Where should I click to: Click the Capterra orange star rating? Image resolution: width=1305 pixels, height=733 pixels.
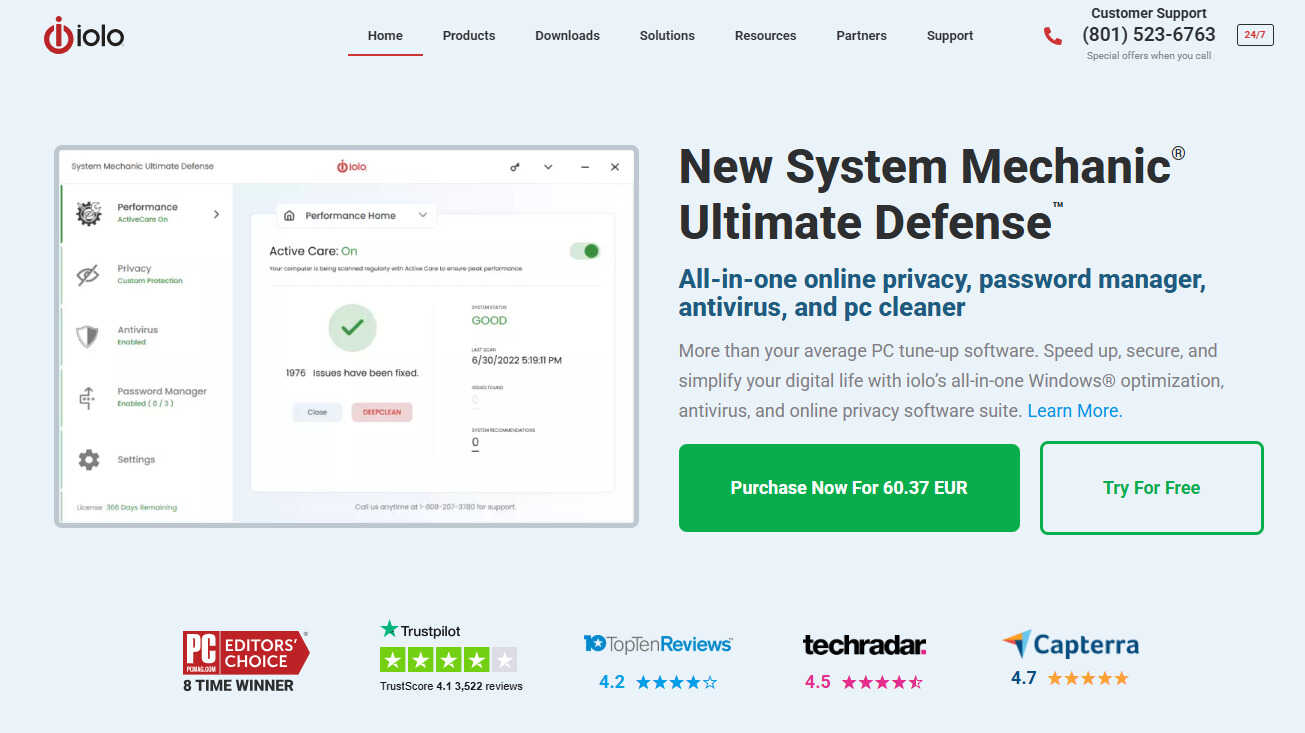(1088, 678)
